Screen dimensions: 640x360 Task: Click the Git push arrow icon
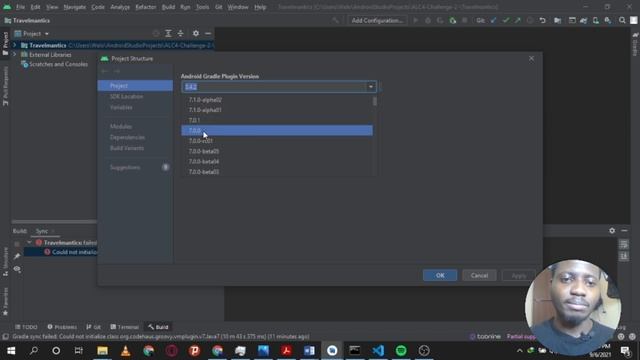pos(518,20)
